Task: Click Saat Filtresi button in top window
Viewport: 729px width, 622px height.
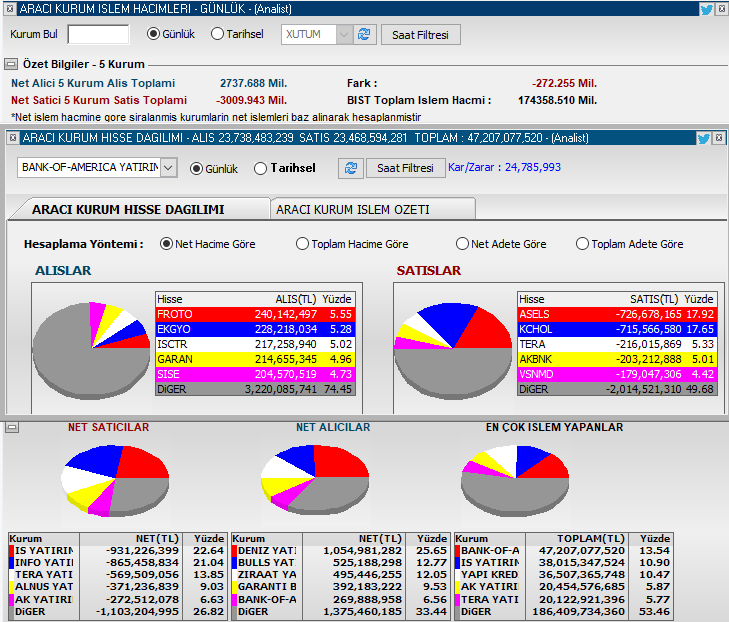Action: (x=421, y=35)
